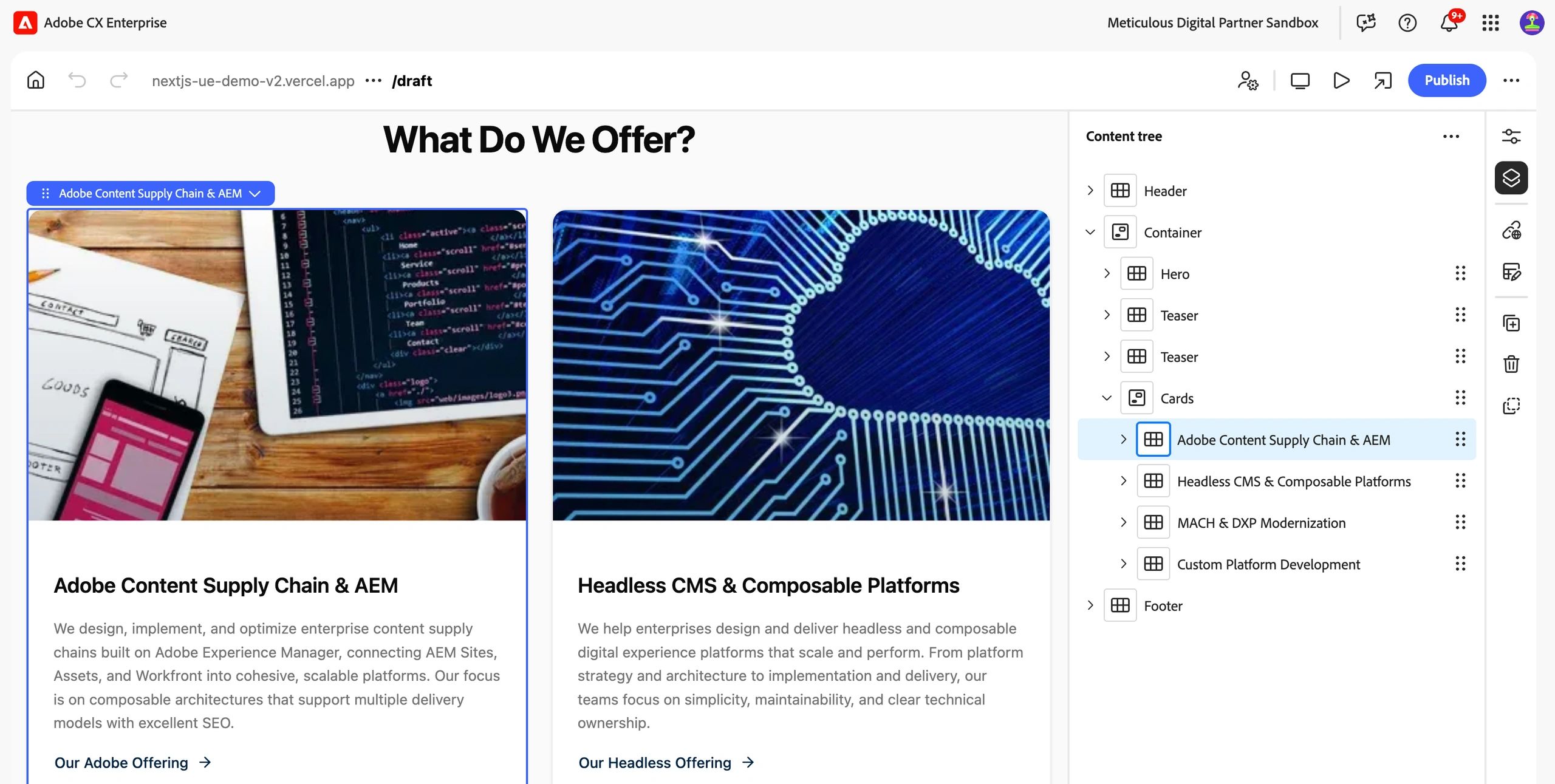1555x784 pixels.
Task: Expand the Footer tree node
Action: (1090, 605)
